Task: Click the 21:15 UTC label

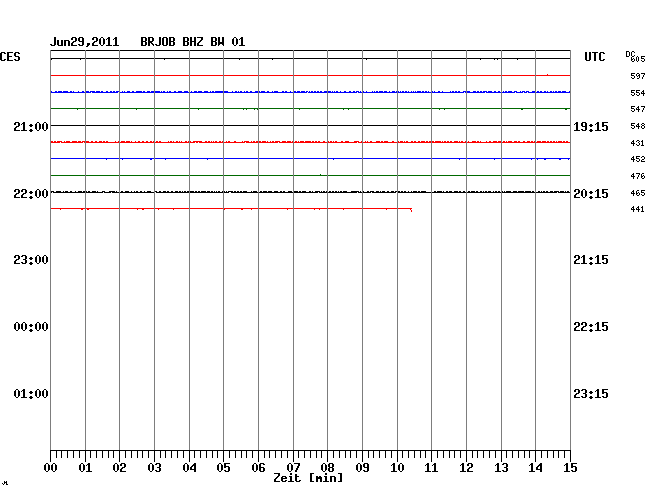Action: point(591,260)
